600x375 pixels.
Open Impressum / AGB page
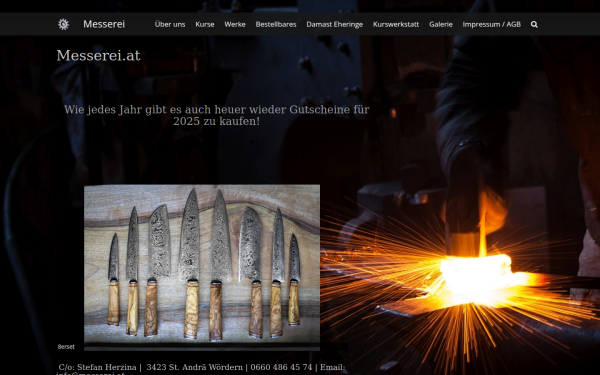492,24
